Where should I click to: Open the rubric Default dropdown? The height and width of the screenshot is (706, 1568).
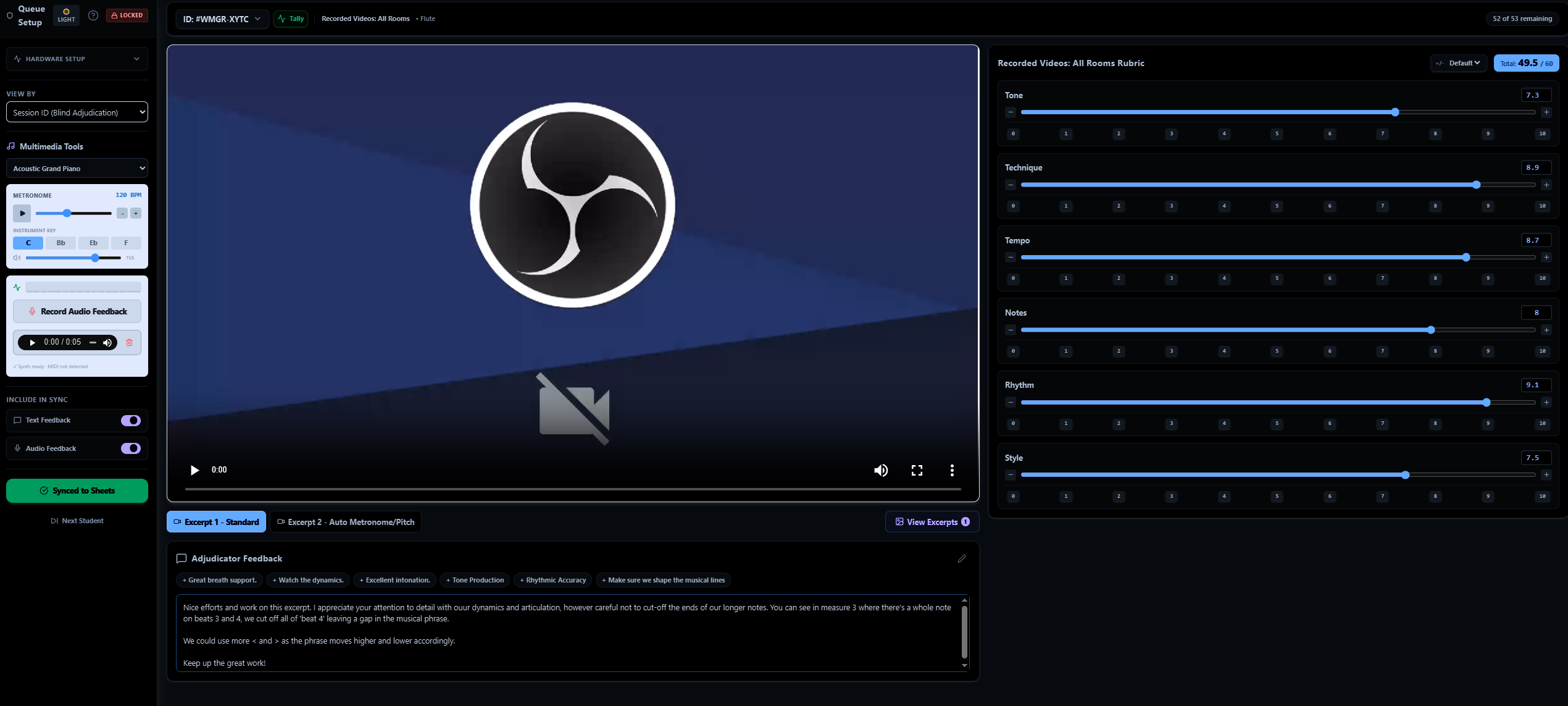click(x=1458, y=63)
